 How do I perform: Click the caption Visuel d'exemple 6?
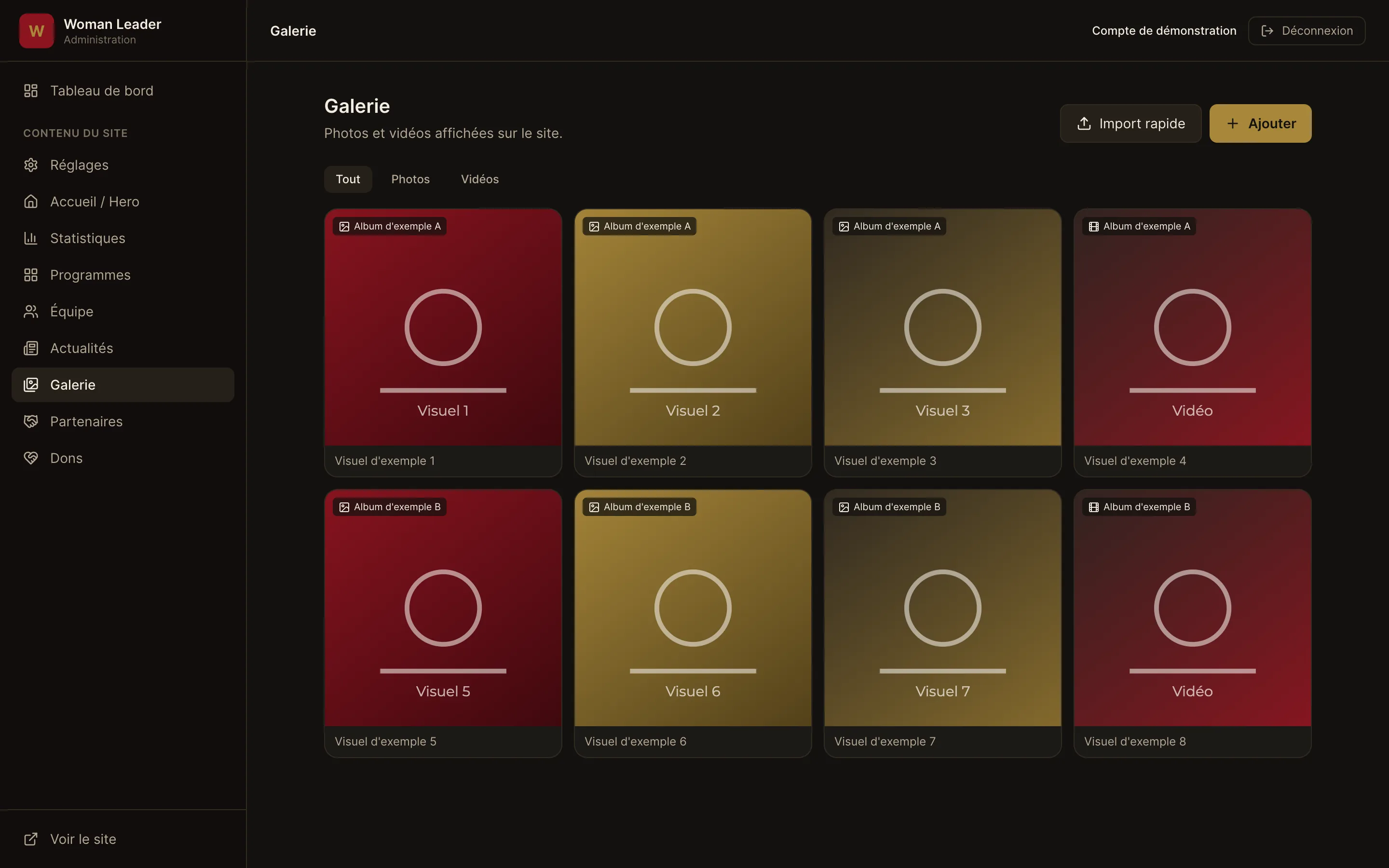[x=635, y=742]
